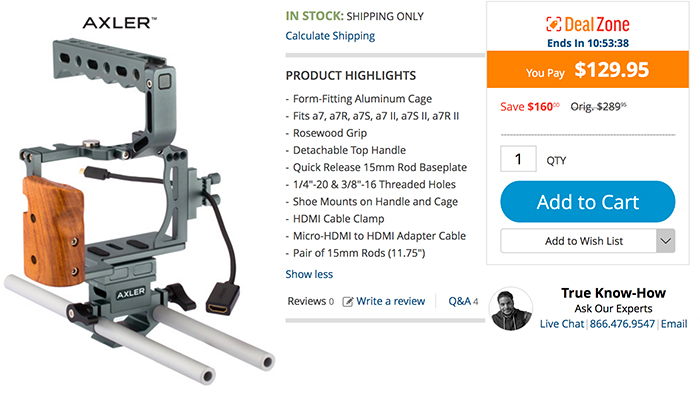Open the Write a review link
Viewport: 700px width, 395px height.
(x=390, y=301)
